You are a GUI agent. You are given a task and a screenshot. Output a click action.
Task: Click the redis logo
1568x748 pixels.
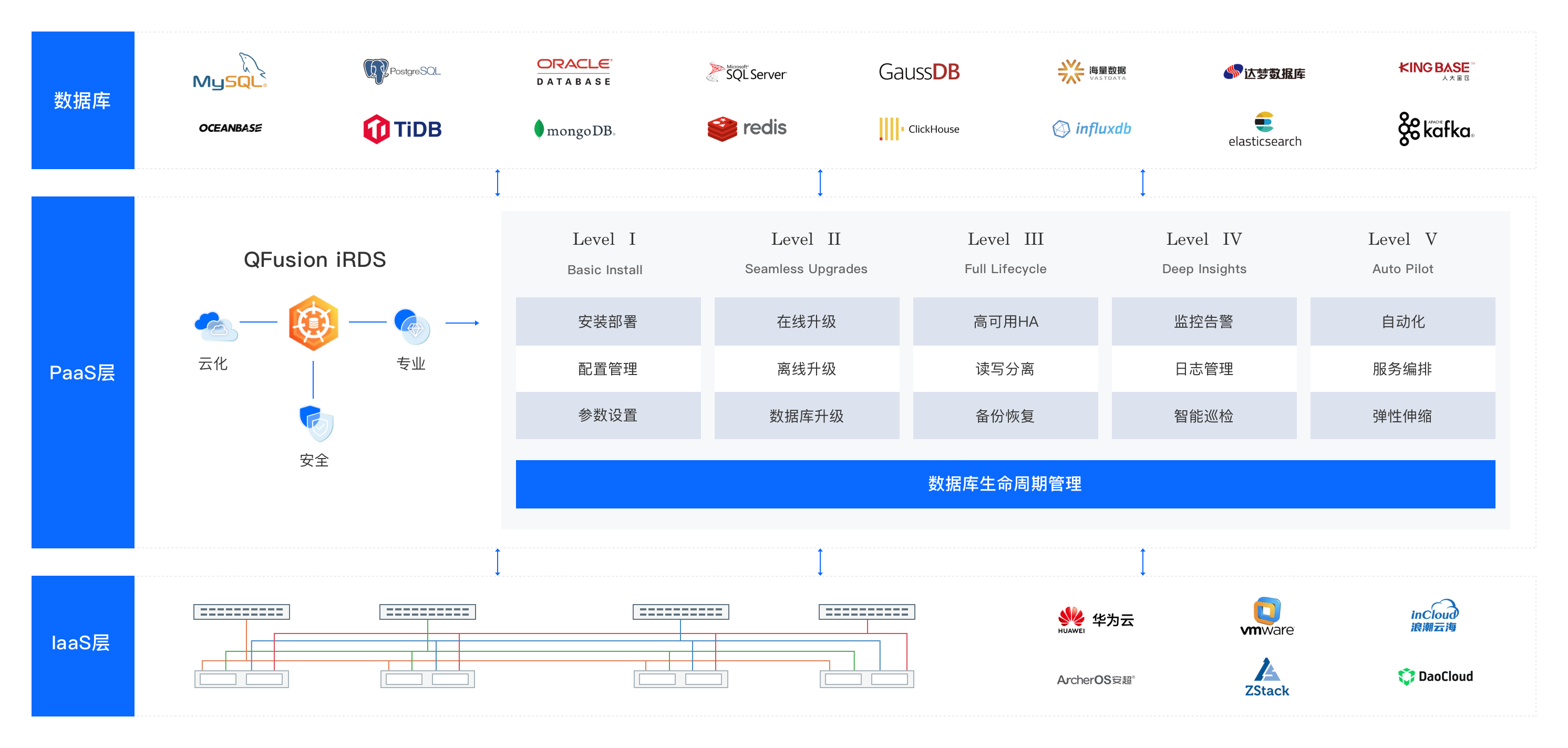click(747, 128)
